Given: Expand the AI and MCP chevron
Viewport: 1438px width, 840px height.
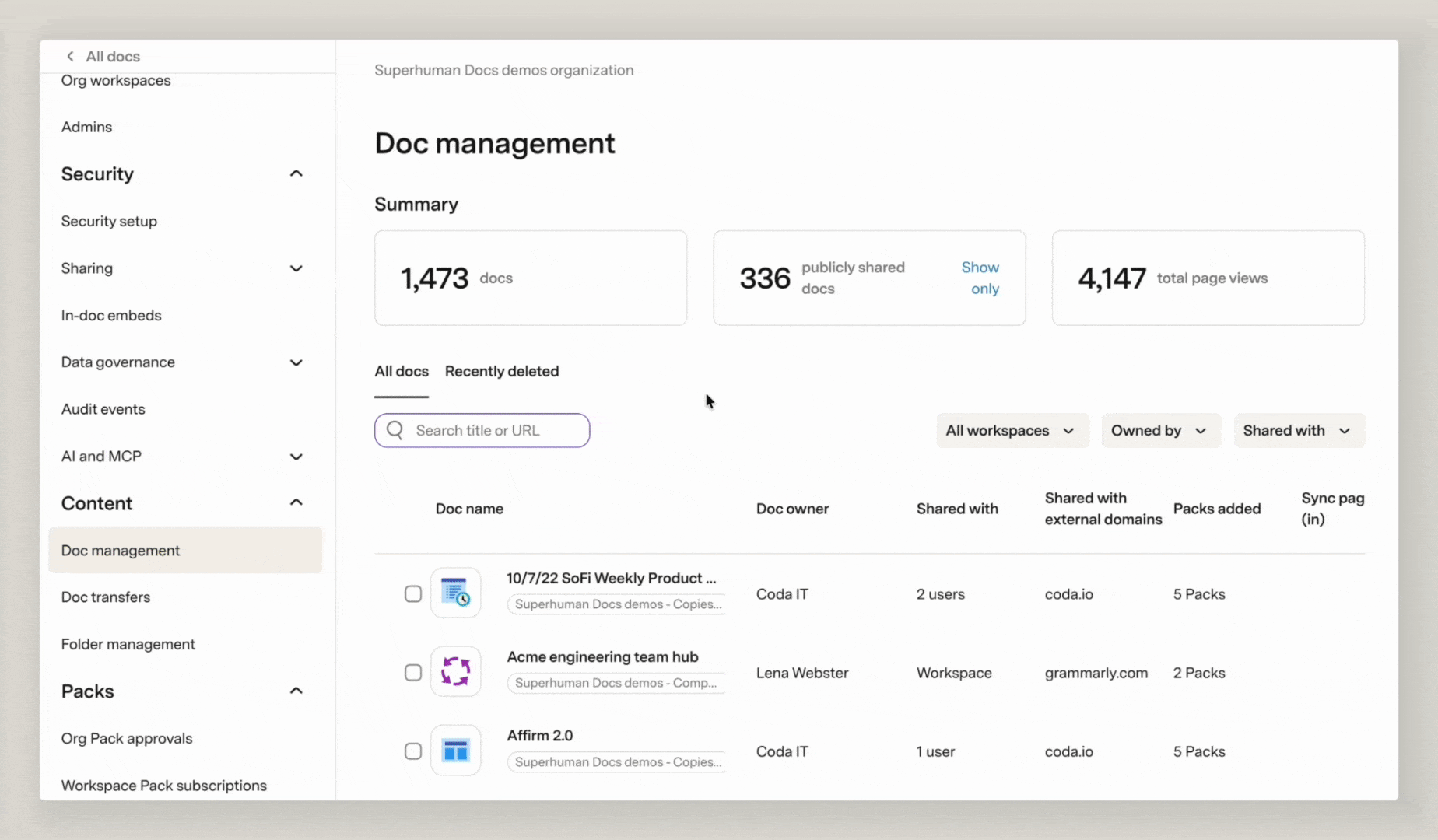Looking at the screenshot, I should [296, 457].
